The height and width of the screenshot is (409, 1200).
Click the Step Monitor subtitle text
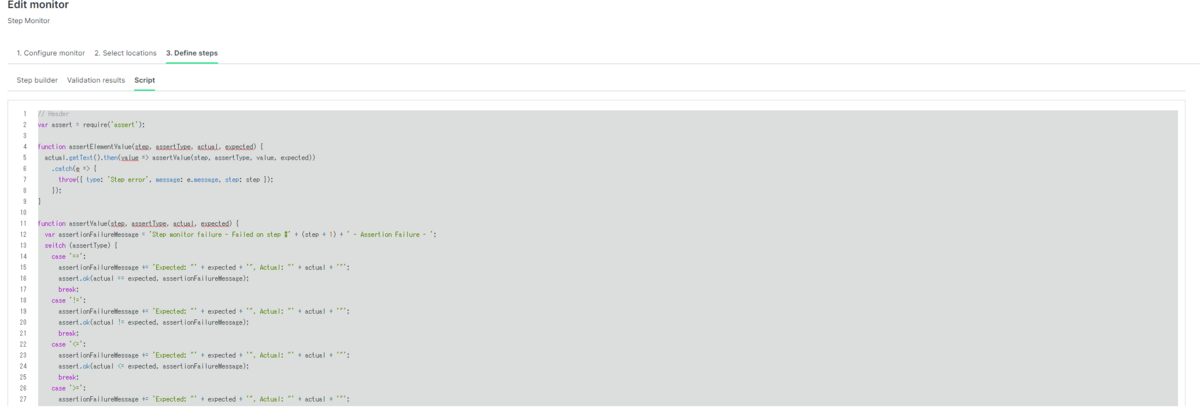28,20
